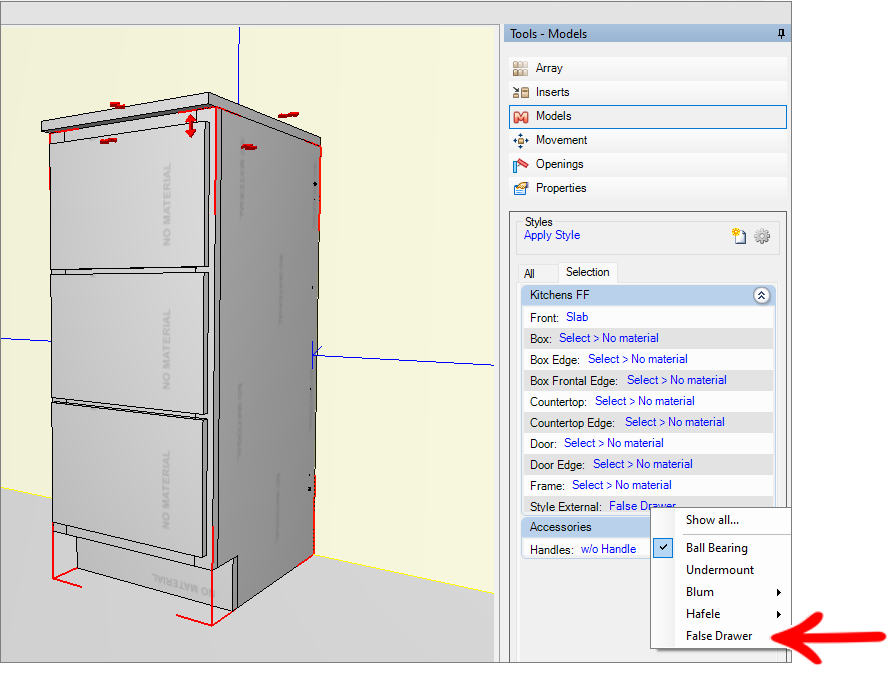890x685 pixels.
Task: Select the checked Ball Bearing option
Action: coord(716,548)
